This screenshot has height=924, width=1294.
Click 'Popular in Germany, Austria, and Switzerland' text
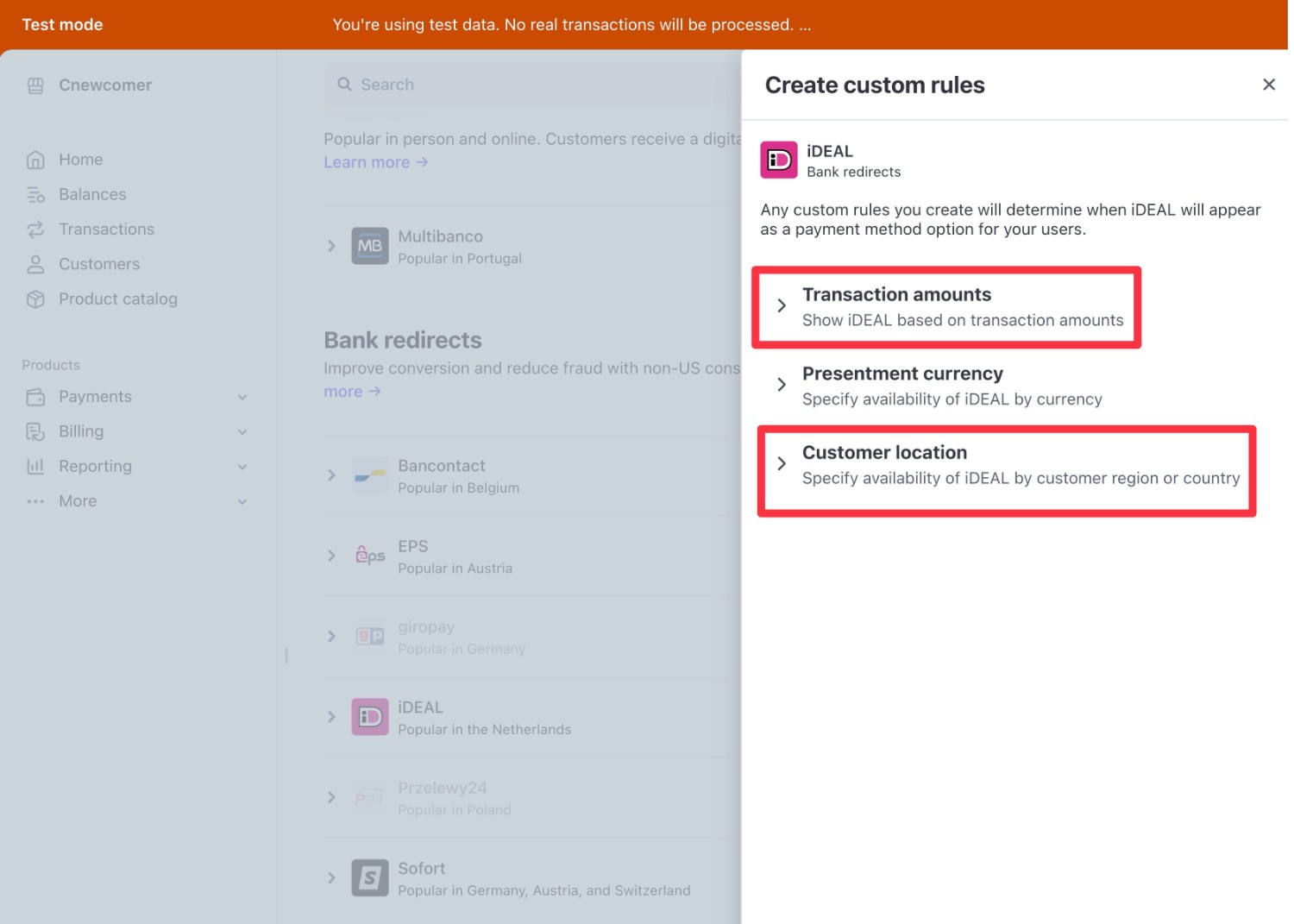544,890
